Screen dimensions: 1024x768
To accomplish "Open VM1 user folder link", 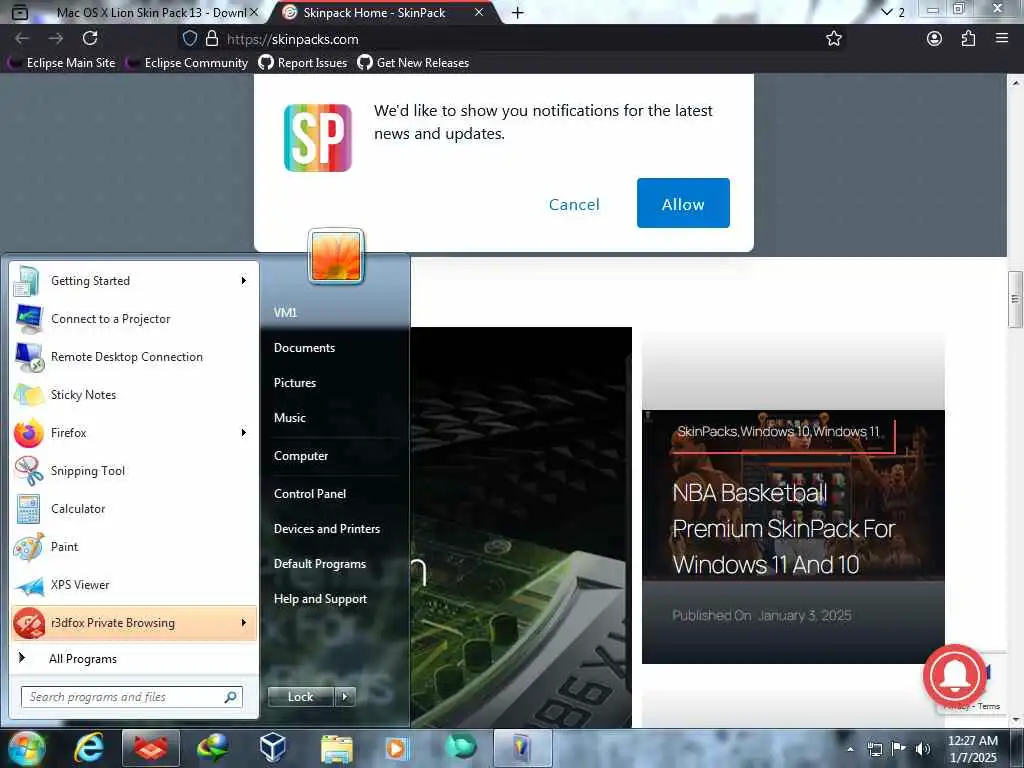I will (x=285, y=313).
